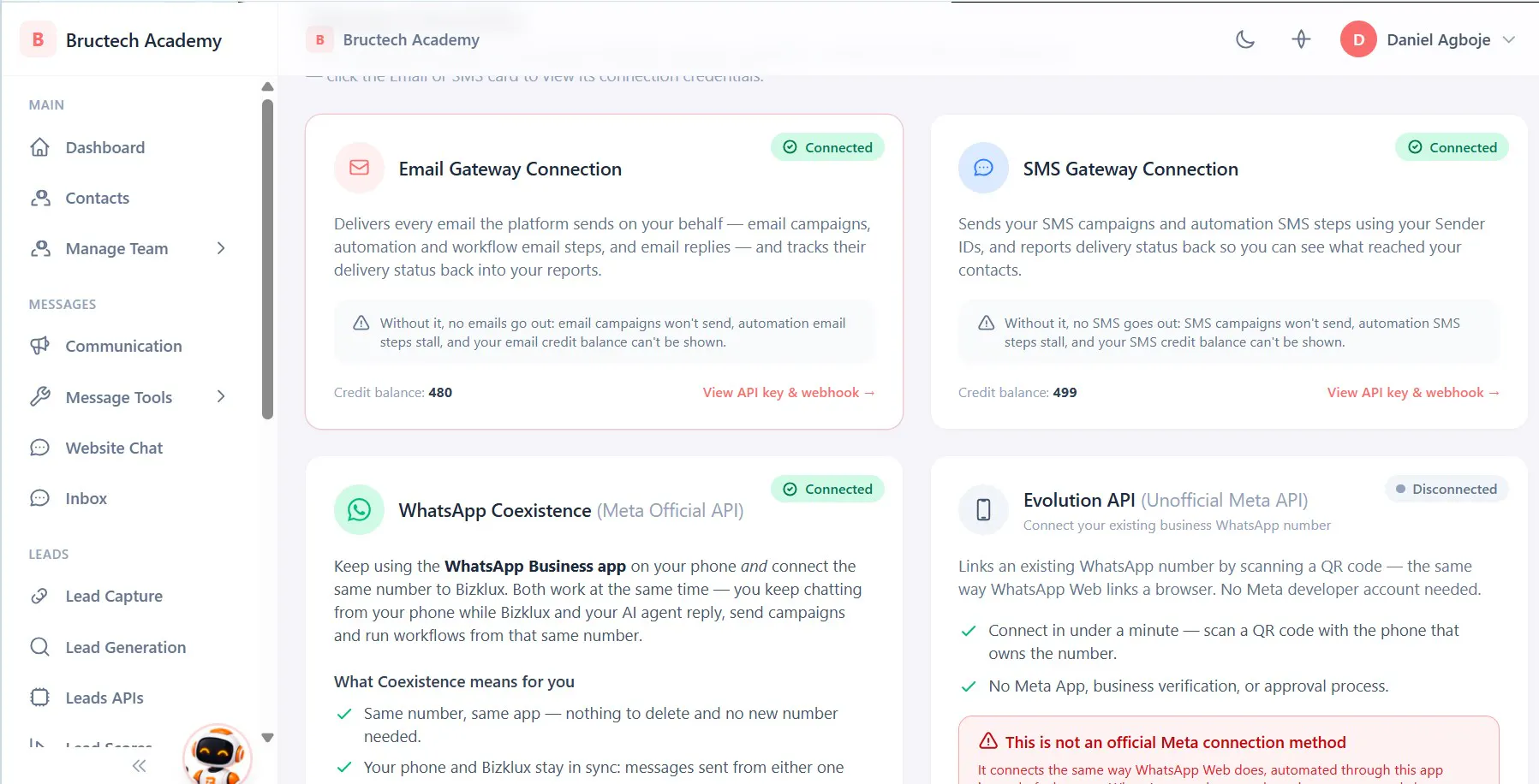Collapse the sidebar with double chevron
The width and height of the screenshot is (1539, 784).
pyautogui.click(x=140, y=765)
